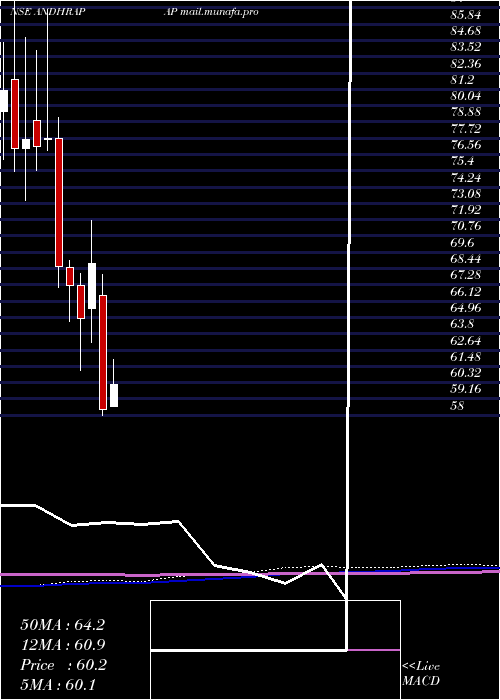The image size is (500, 700).
Task: Select the 76.56 price axis label
Action: (x=466, y=145)
